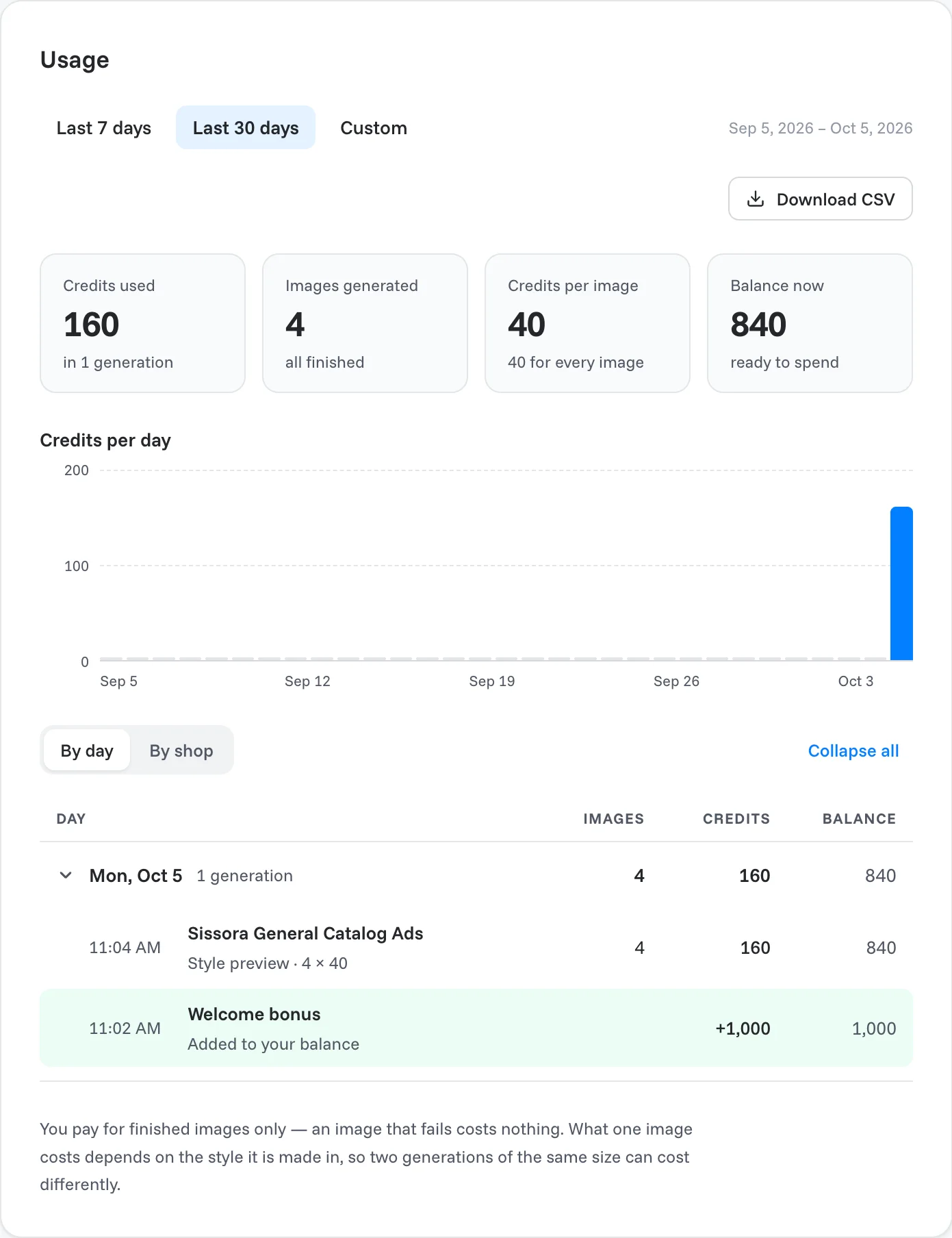Screen dimensions: 952x1238
Task: Click the Sep 5, 2026 – Oct 5, 2026 date range
Action: [821, 128]
